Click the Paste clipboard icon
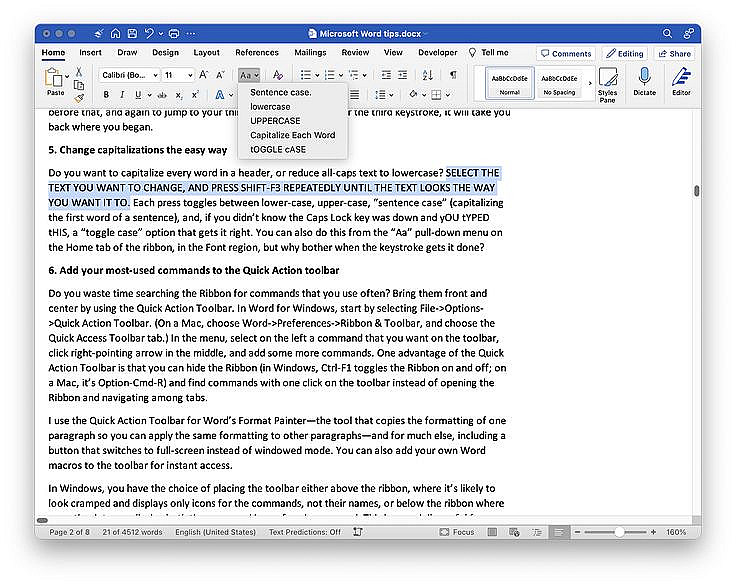Image resolution: width=736 pixels, height=585 pixels. click(x=54, y=77)
